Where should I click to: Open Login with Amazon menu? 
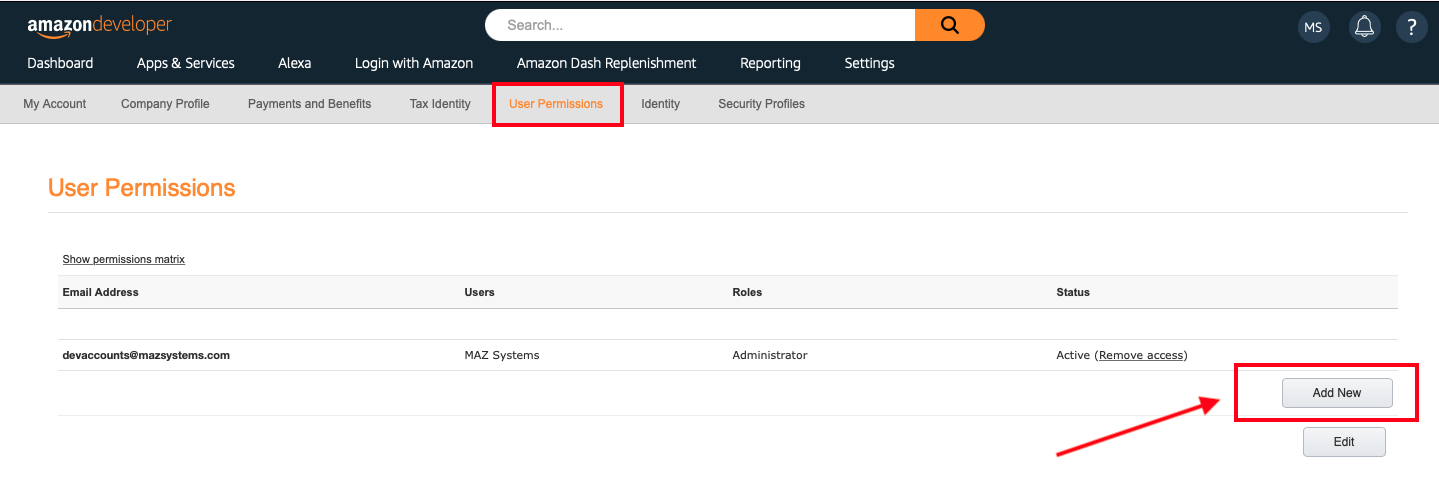pyautogui.click(x=414, y=63)
